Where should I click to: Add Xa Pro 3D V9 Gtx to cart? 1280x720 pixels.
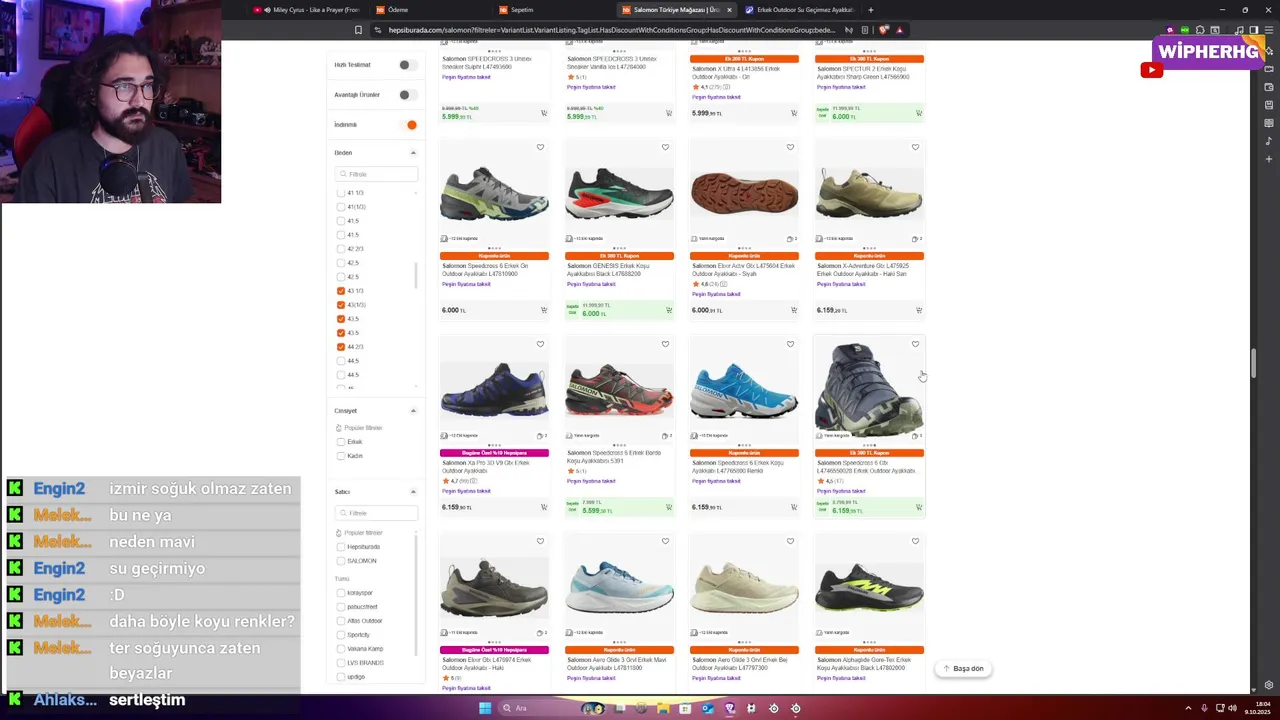click(x=544, y=507)
